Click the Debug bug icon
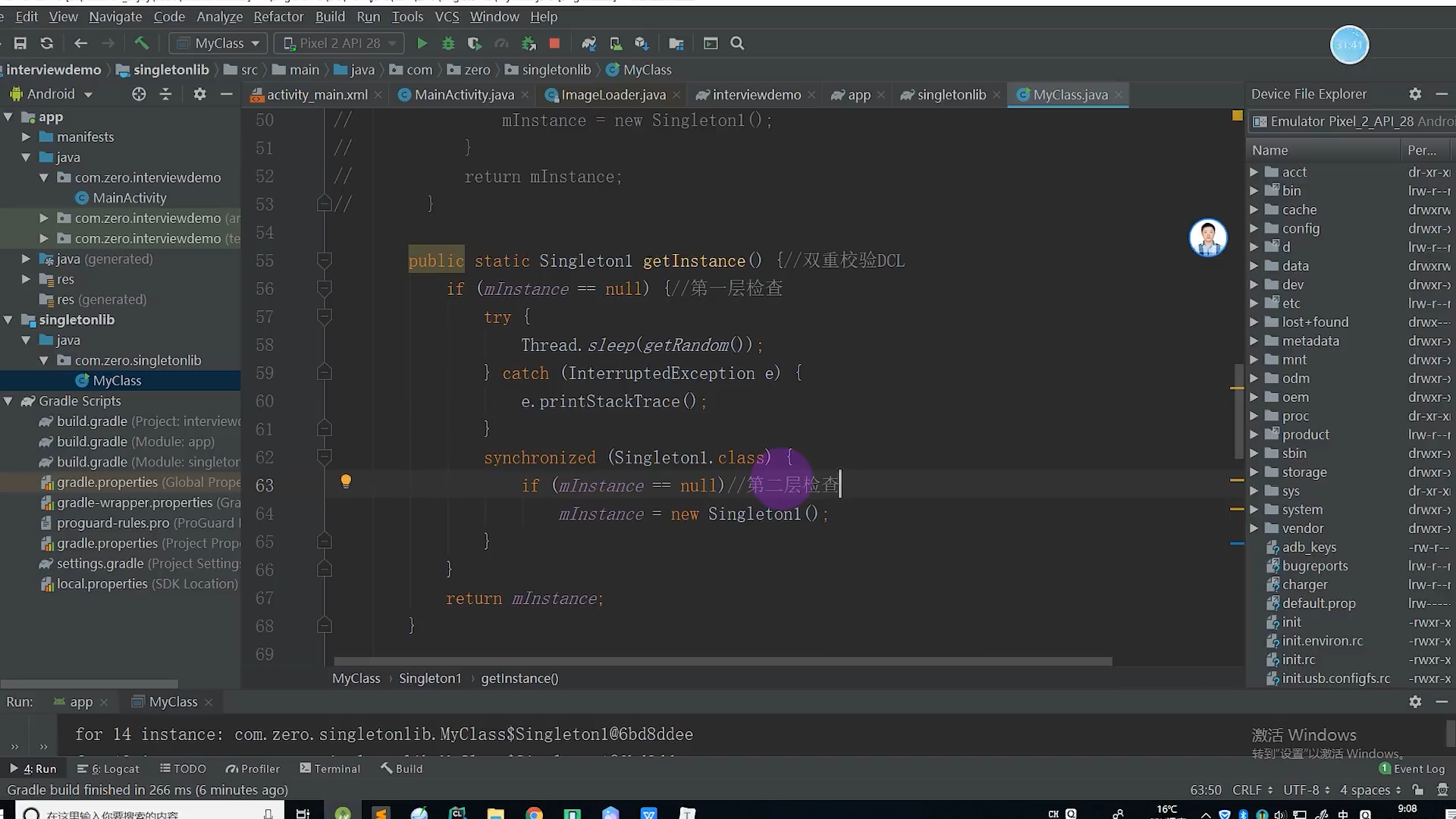1456x819 pixels. coord(448,43)
